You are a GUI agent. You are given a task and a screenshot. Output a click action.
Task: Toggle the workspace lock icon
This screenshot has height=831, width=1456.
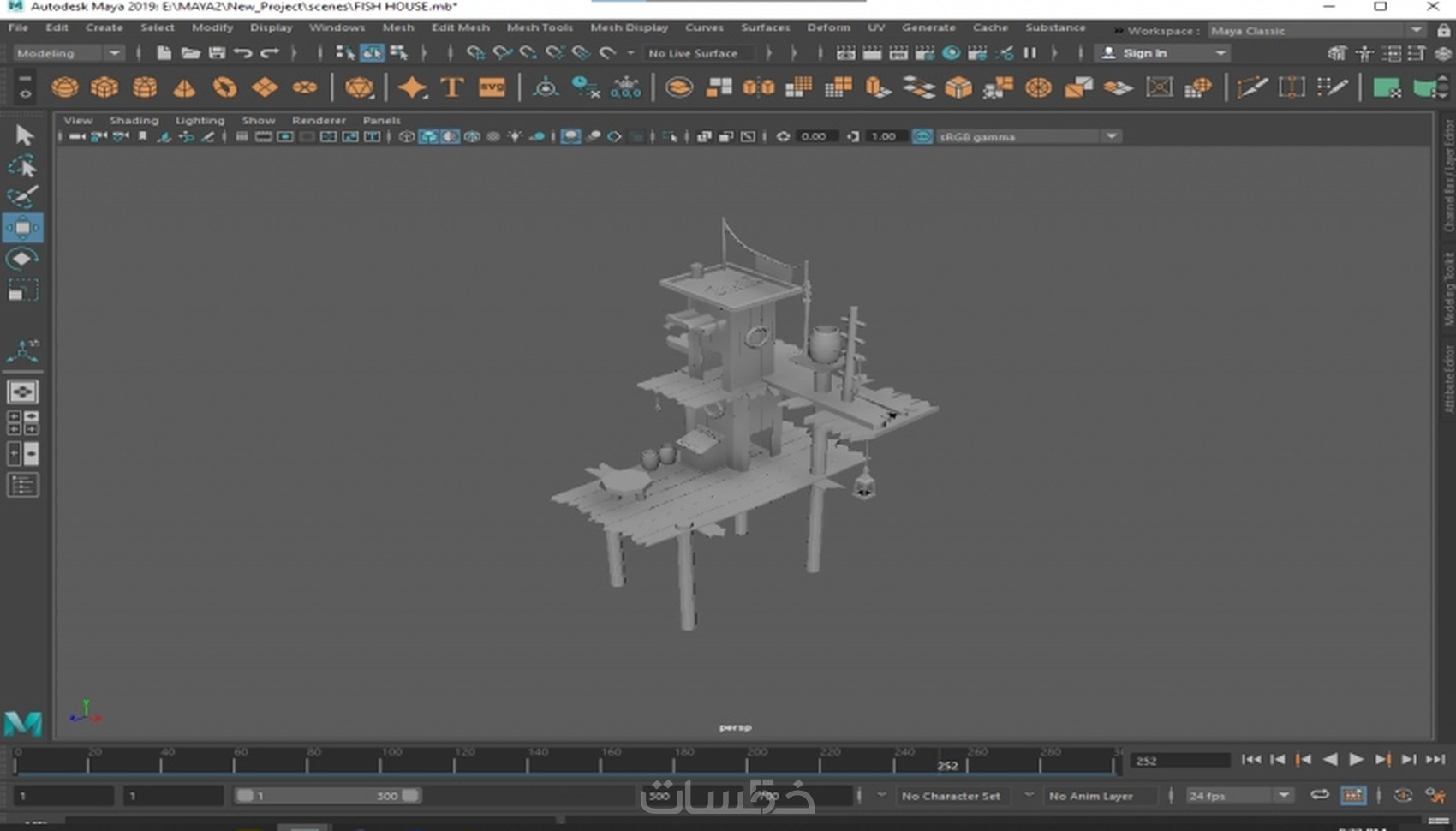(1443, 31)
